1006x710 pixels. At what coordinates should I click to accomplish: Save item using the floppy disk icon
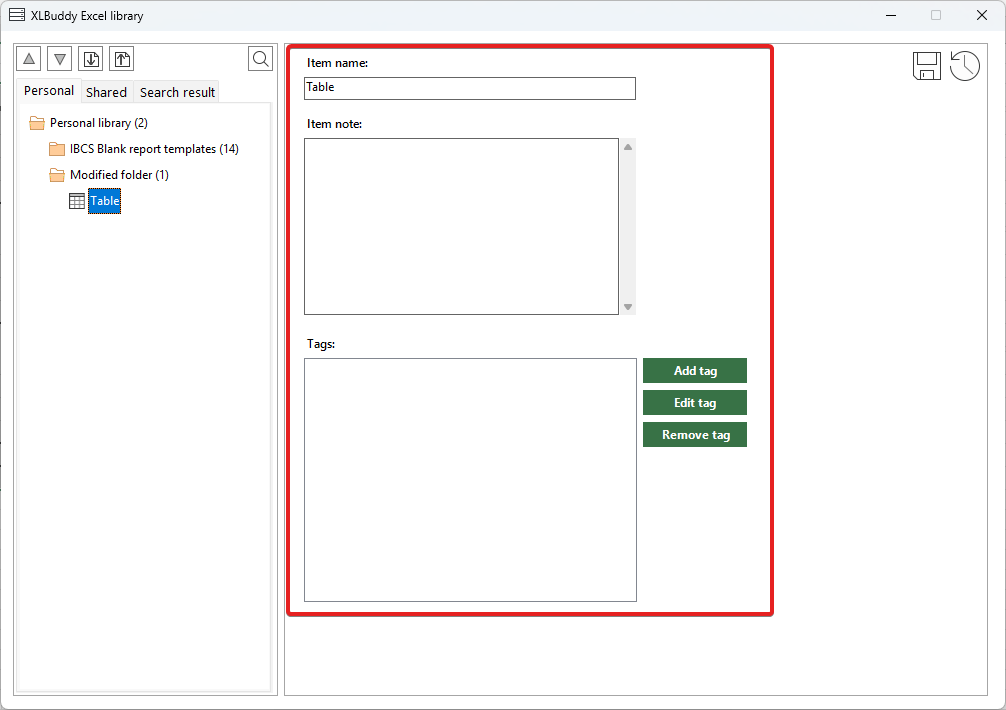tap(926, 66)
